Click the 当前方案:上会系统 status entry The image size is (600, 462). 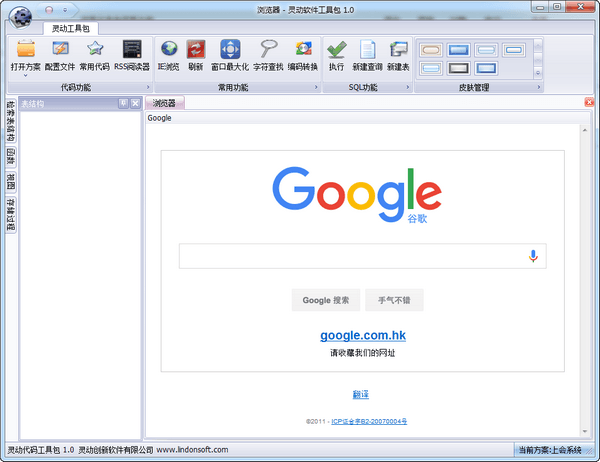tap(550, 450)
